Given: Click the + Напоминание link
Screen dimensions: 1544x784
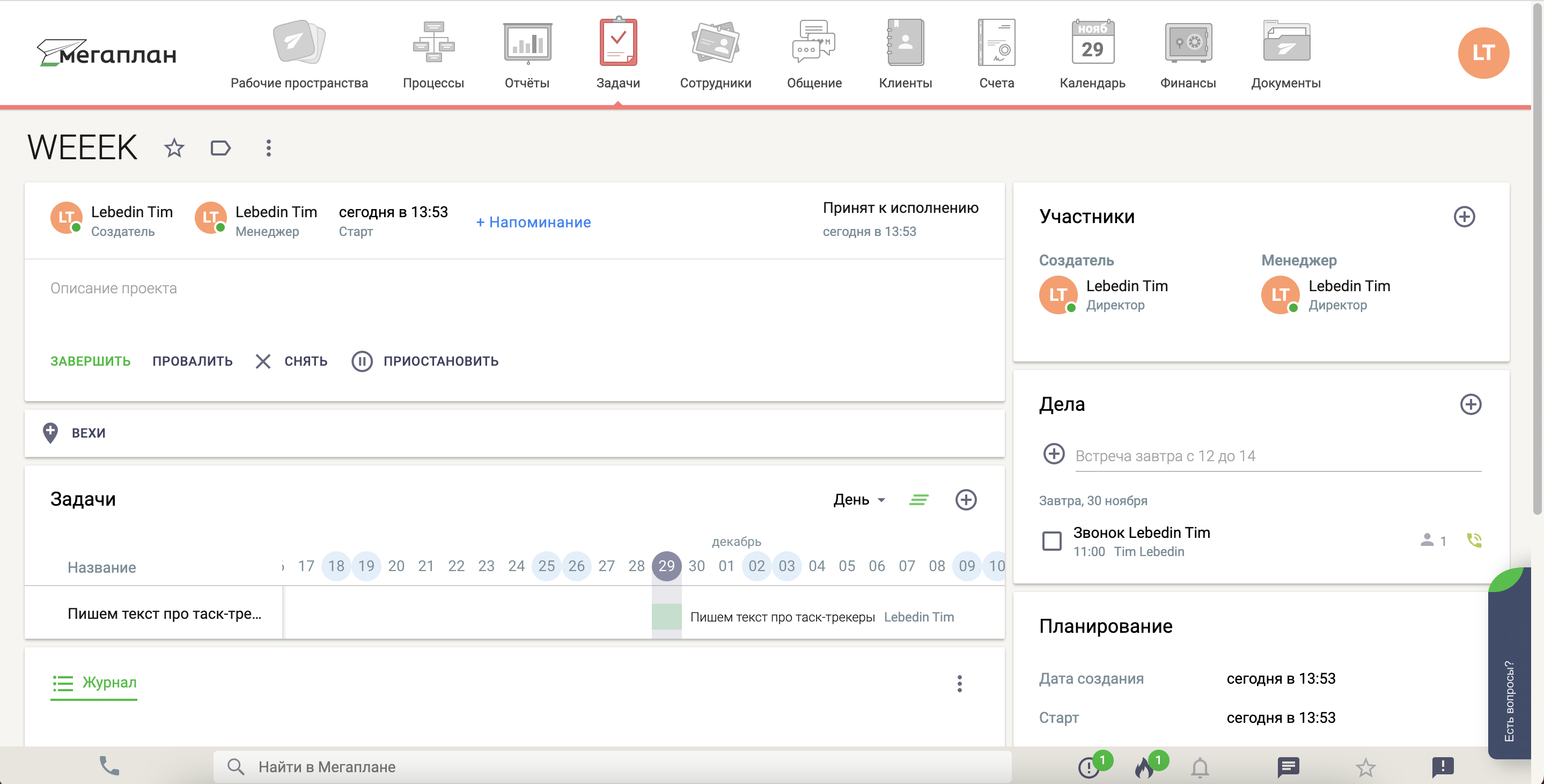Looking at the screenshot, I should pyautogui.click(x=533, y=222).
